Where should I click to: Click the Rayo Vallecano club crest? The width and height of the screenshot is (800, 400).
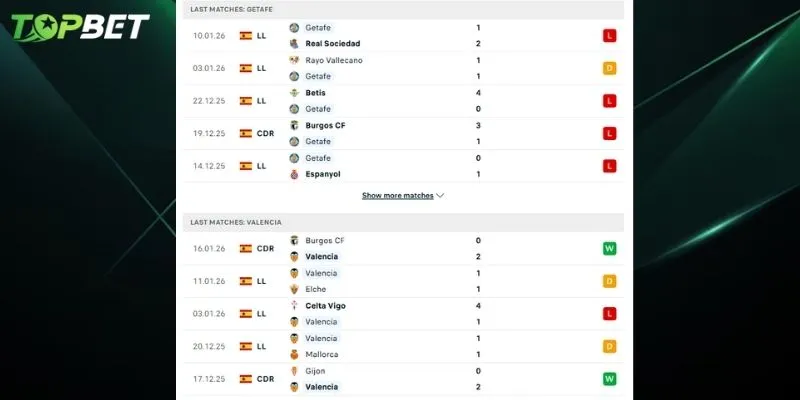(x=294, y=60)
